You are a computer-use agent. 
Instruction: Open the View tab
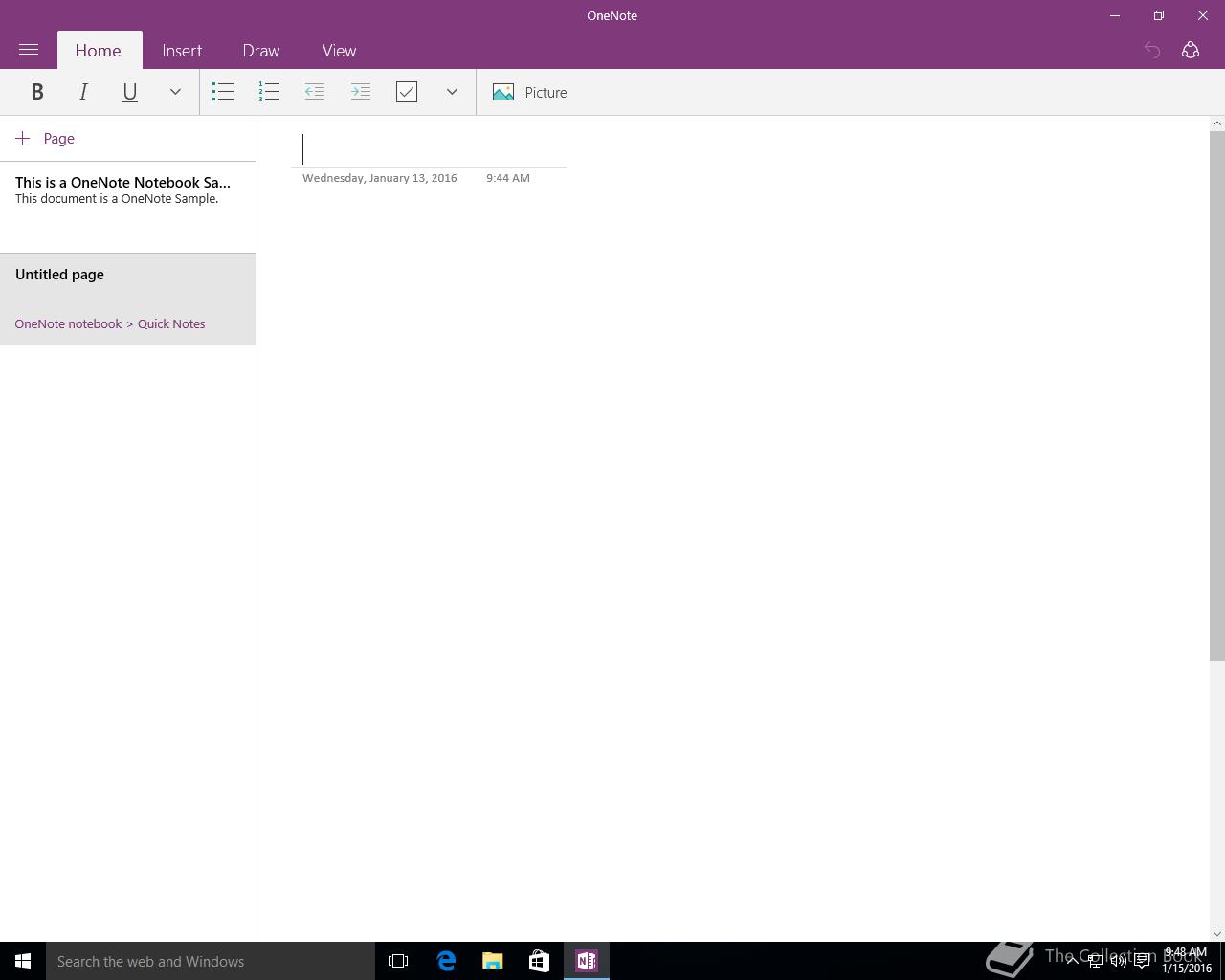click(339, 51)
